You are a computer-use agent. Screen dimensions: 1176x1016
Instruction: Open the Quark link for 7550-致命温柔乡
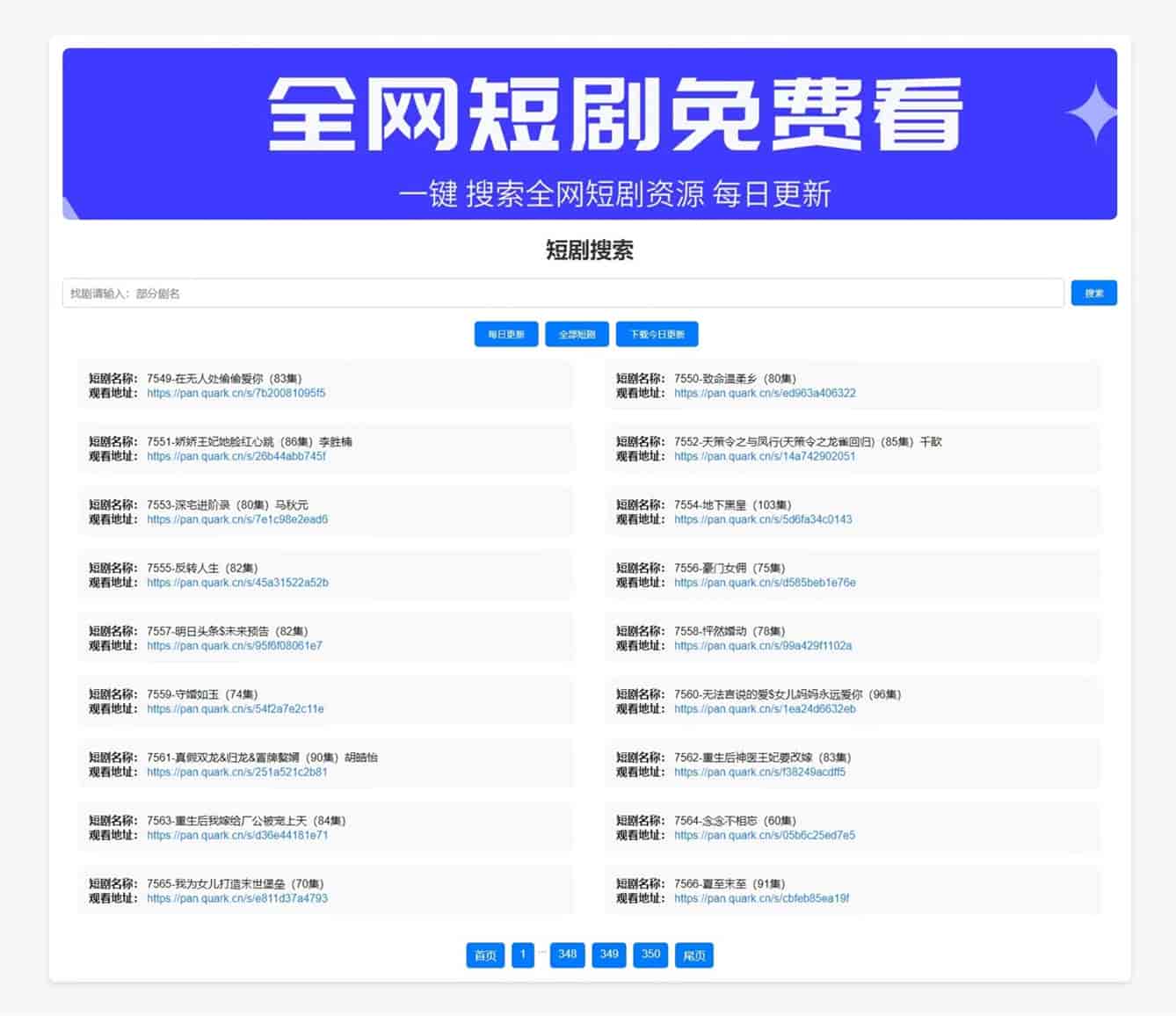click(765, 394)
